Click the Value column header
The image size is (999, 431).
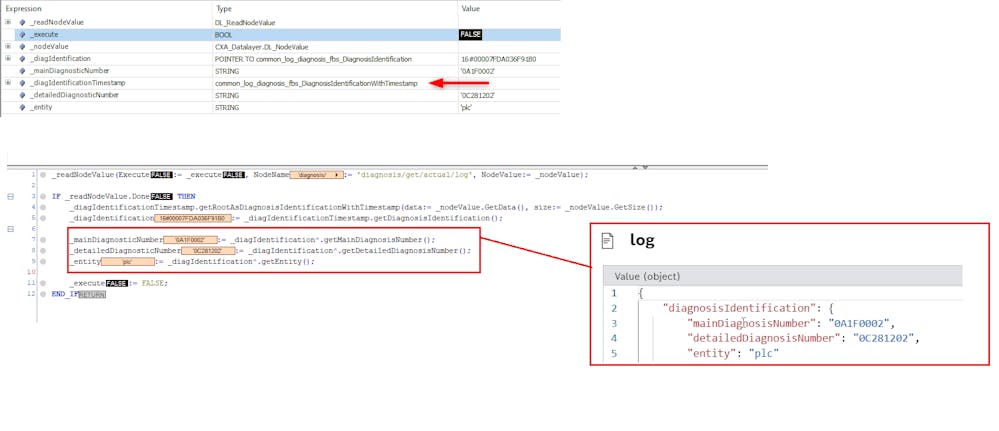(470, 8)
